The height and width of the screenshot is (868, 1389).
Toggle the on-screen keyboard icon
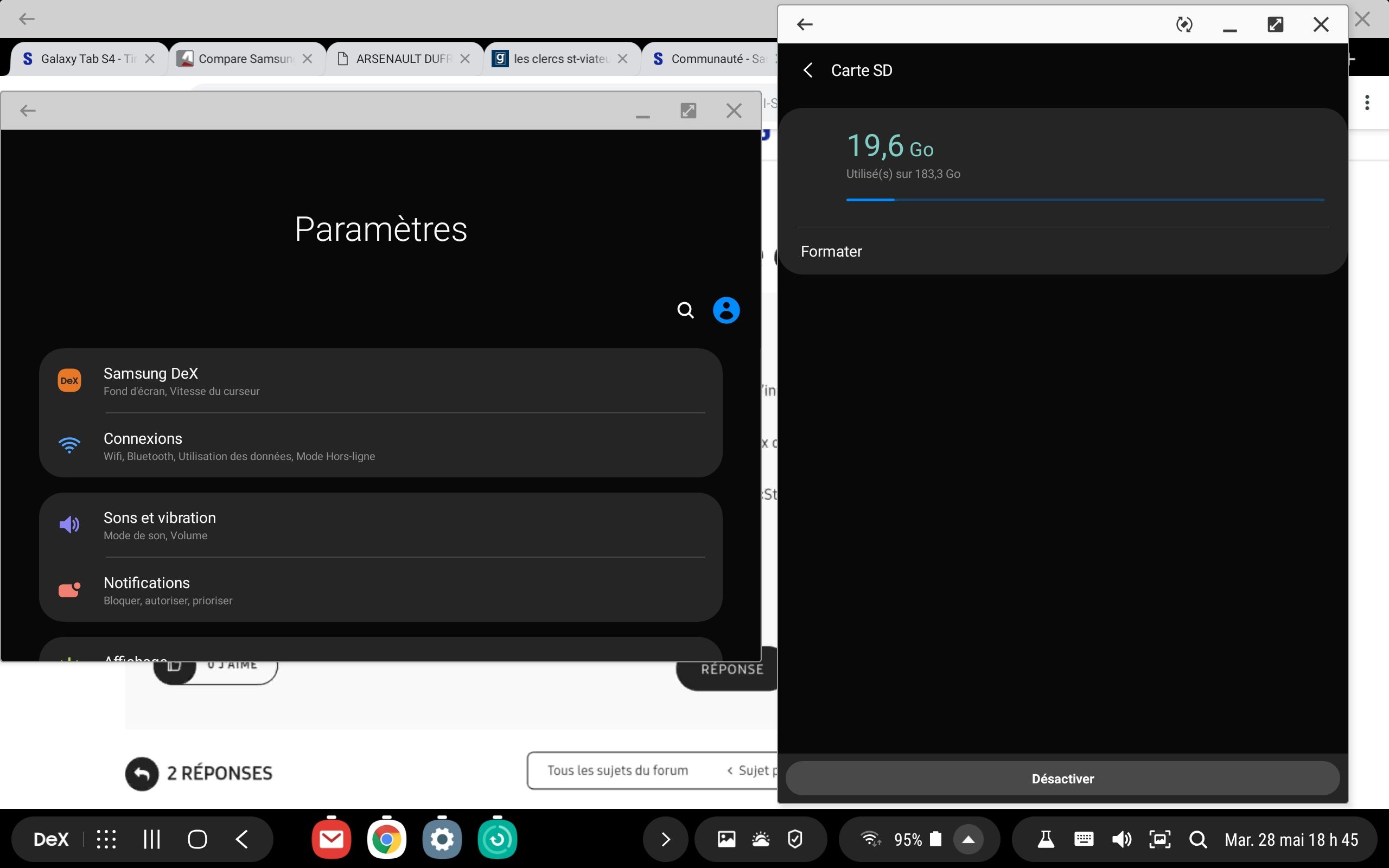click(1084, 839)
